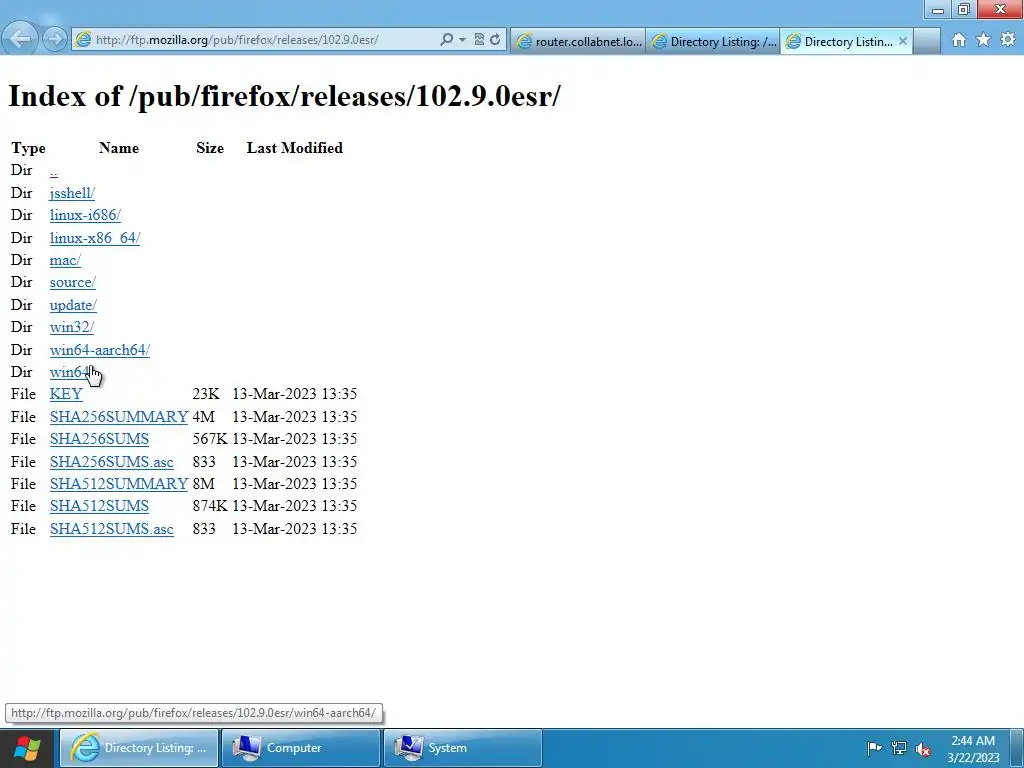Click the Index of page heading
This screenshot has height=768, width=1024.
pos(284,96)
